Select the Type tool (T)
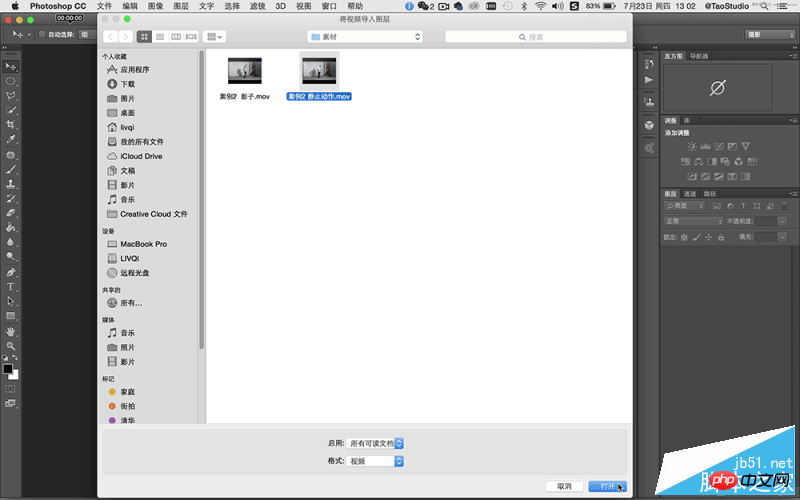Viewport: 800px width, 500px height. tap(10, 287)
